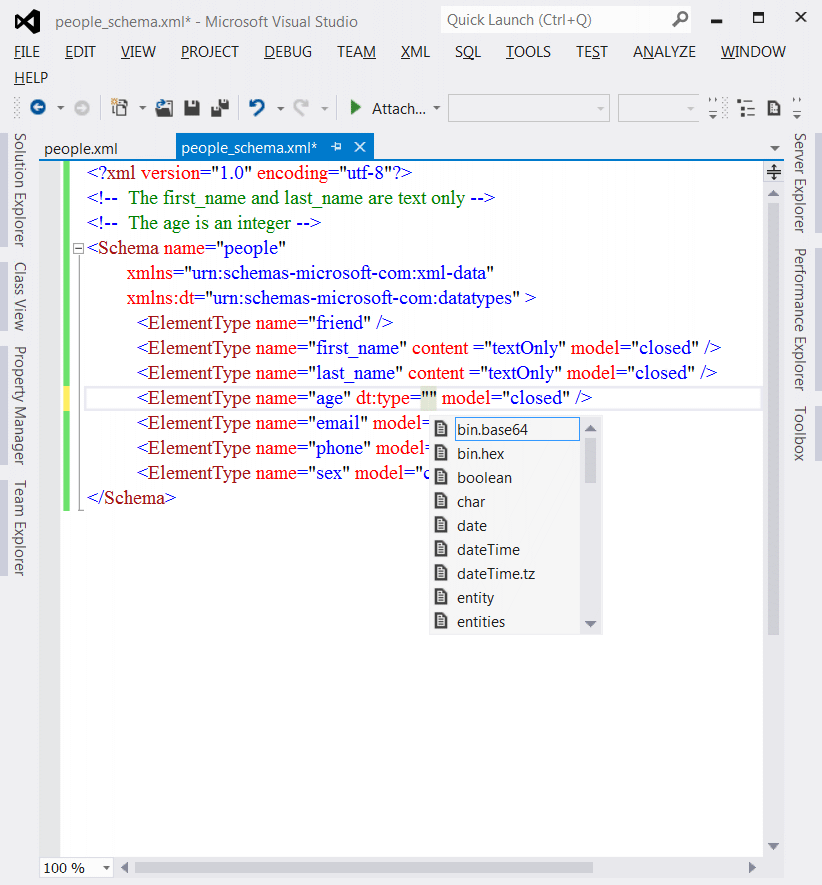Pin the people_schema.xml tab
822x885 pixels.
[336, 147]
